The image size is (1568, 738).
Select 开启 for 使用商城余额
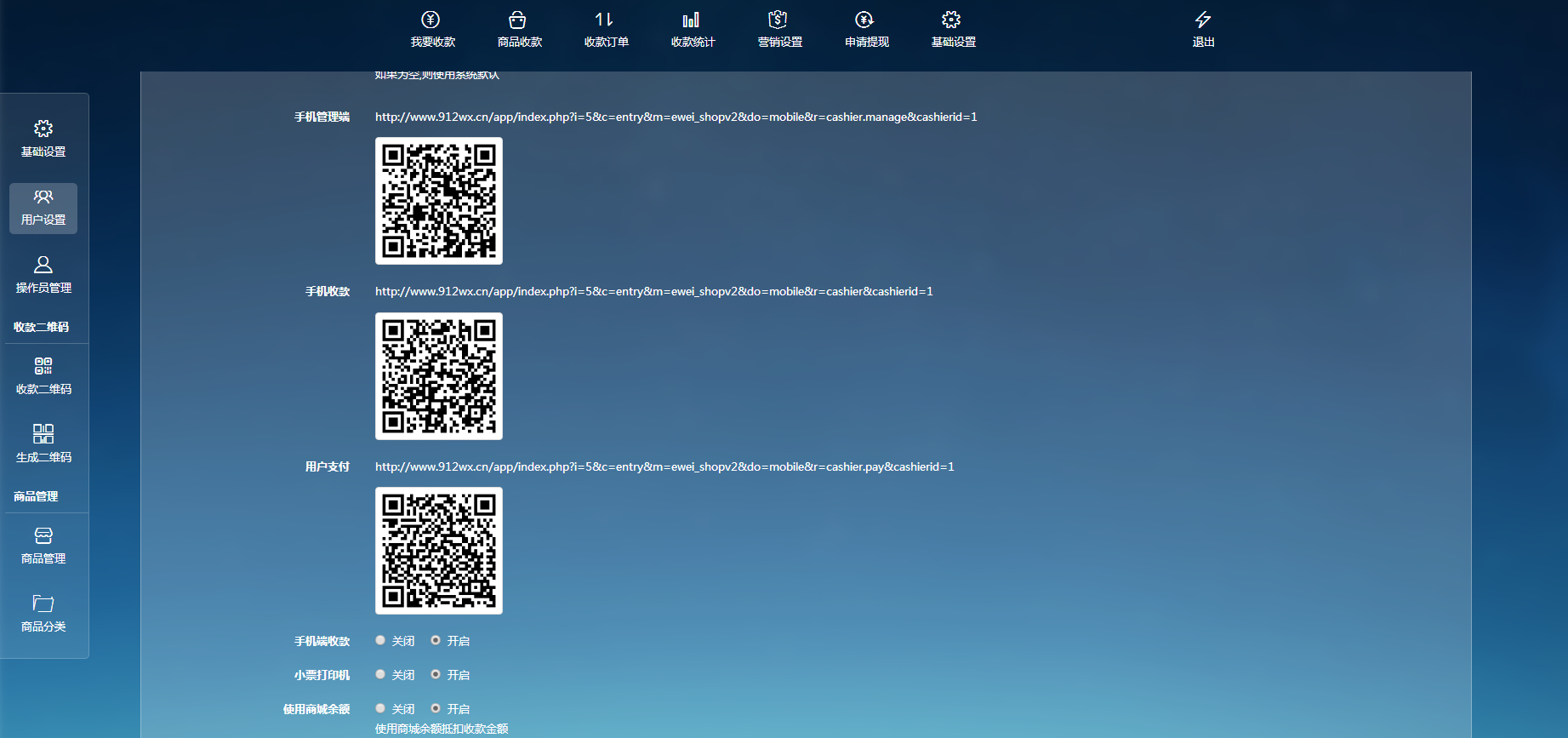436,708
